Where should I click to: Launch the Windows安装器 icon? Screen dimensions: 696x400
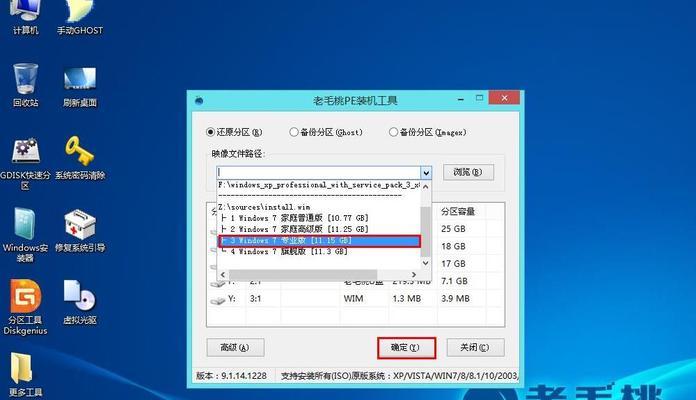coord(25,235)
